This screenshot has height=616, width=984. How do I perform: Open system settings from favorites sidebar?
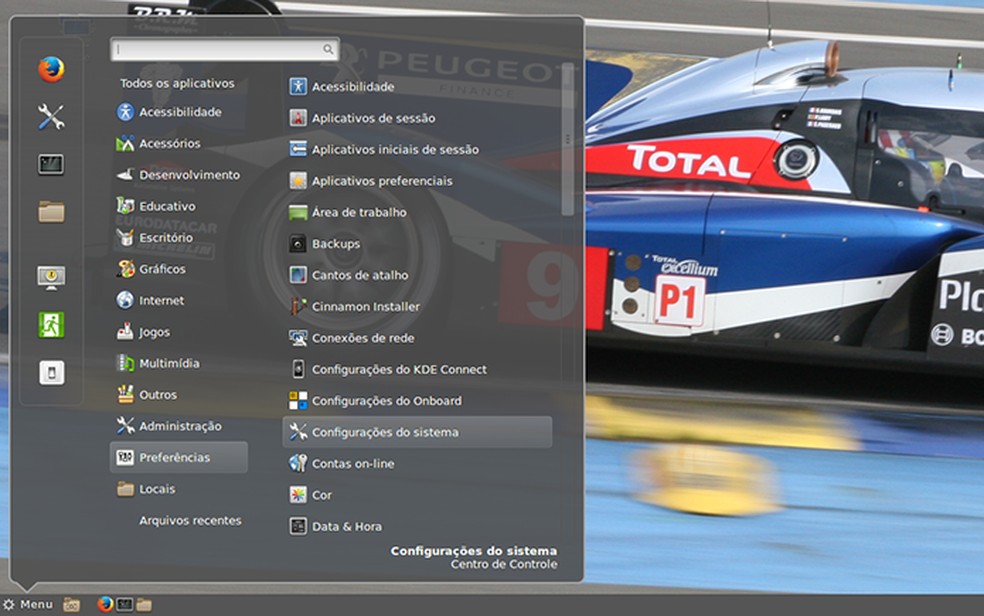[51, 117]
